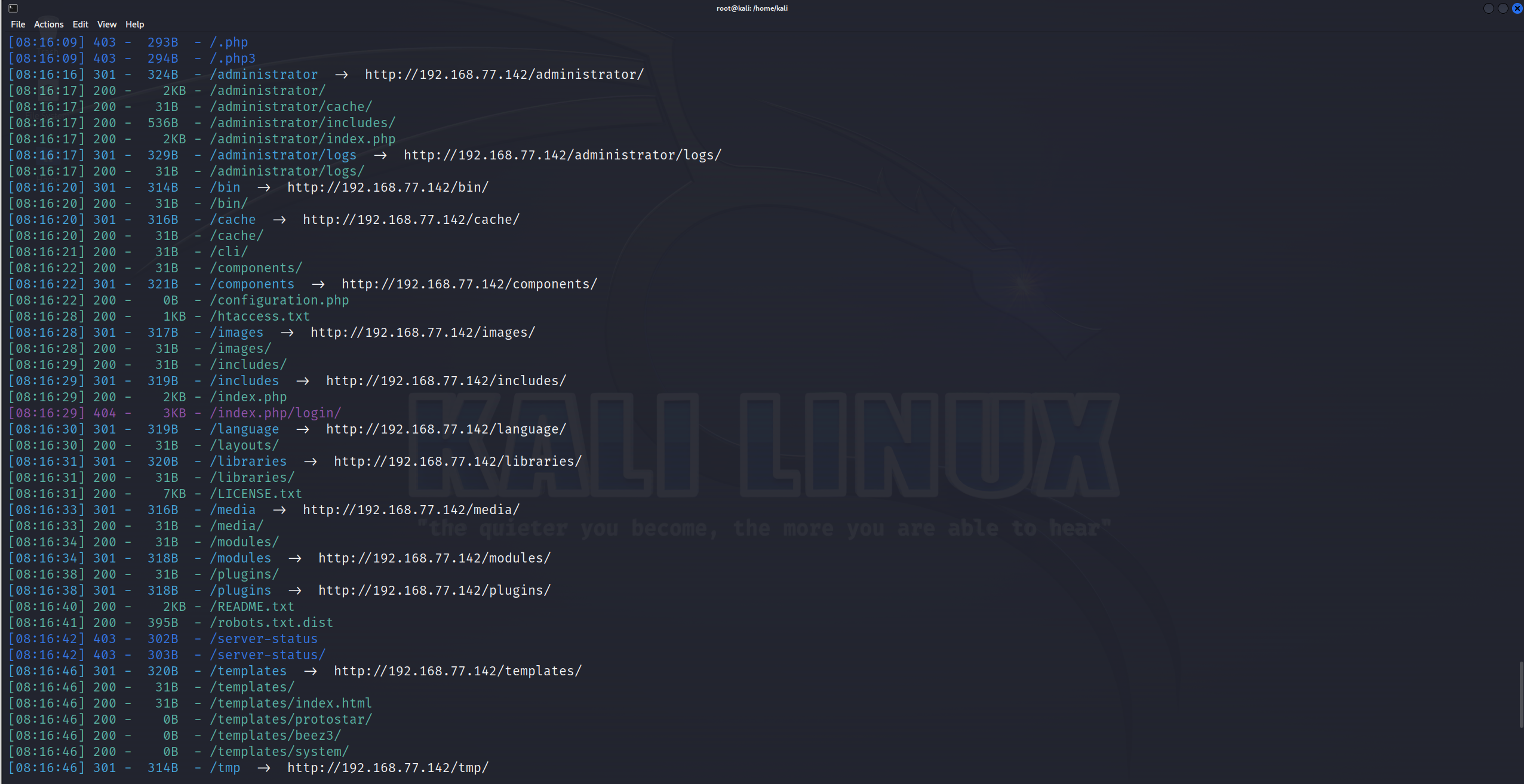1524x784 pixels.
Task: Click the purple /index.php/login/ entry
Action: coord(275,413)
